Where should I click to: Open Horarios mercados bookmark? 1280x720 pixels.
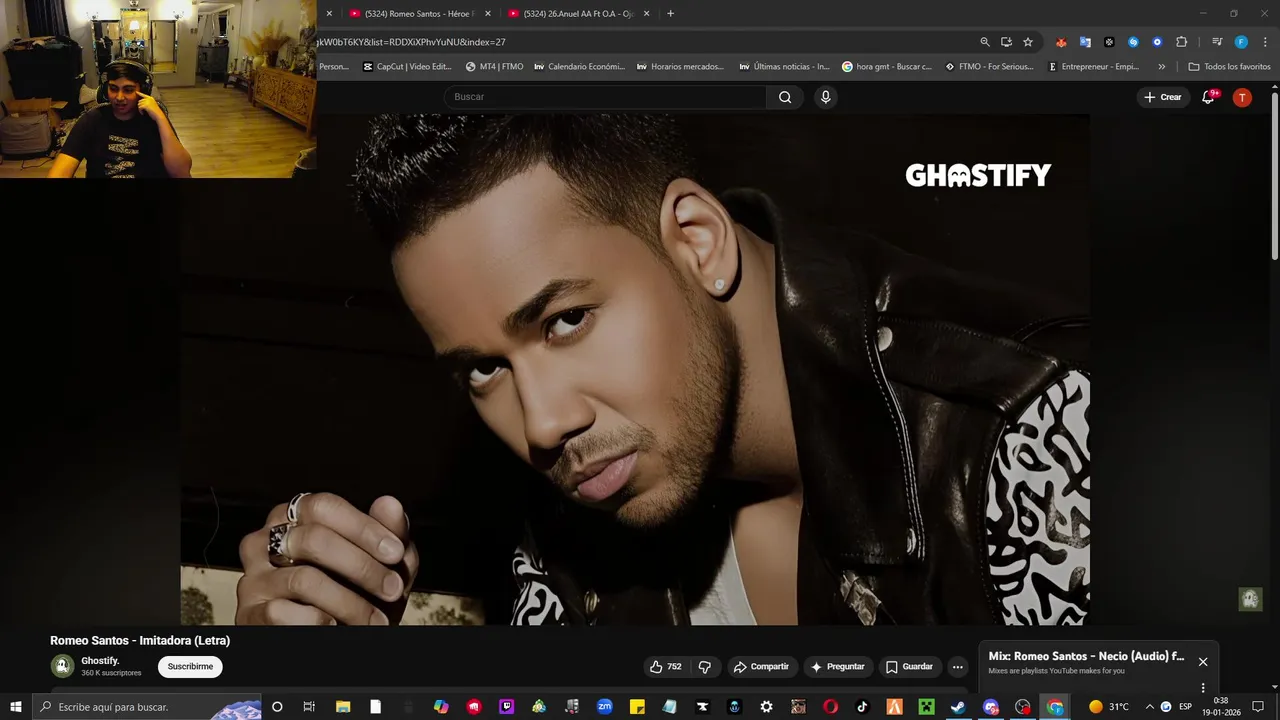(680, 66)
